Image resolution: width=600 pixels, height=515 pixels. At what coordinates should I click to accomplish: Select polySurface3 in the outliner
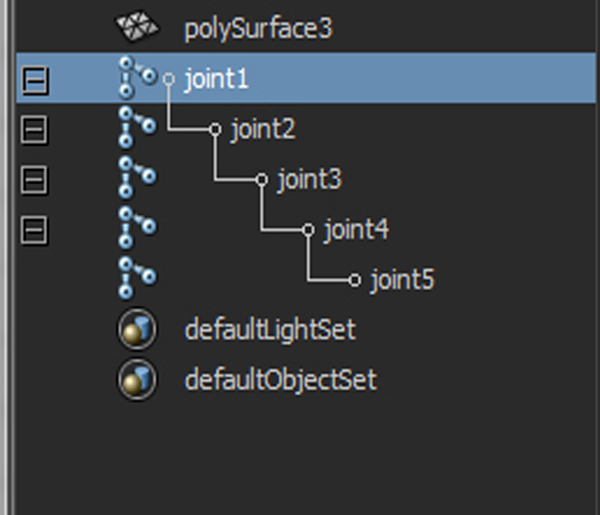258,29
